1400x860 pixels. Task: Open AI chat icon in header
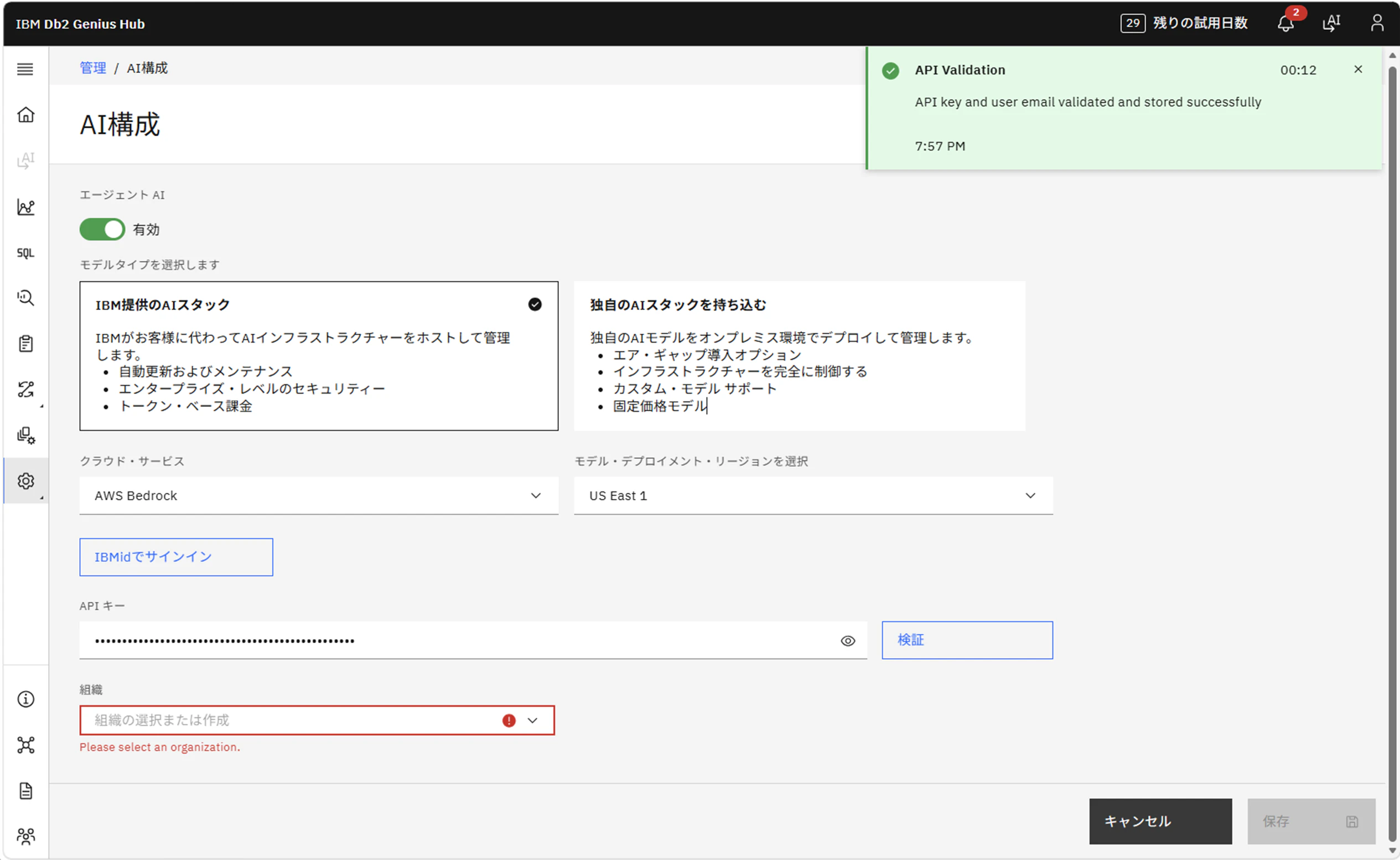[1331, 23]
